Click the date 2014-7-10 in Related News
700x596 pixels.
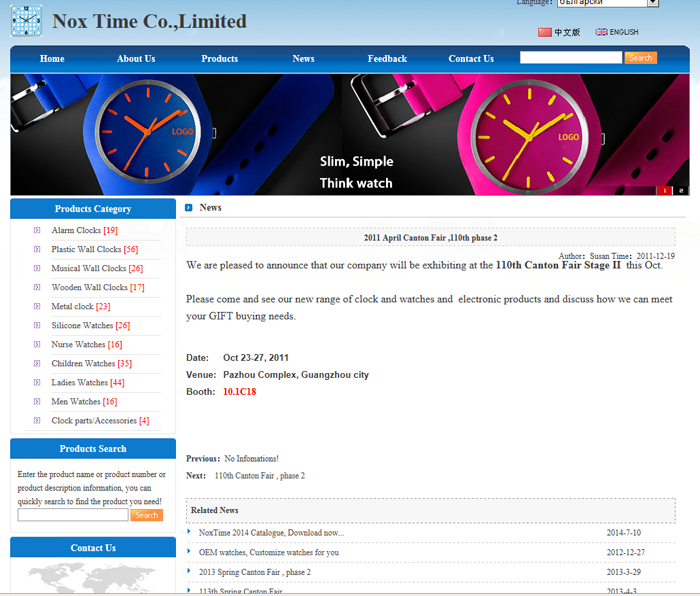624,533
